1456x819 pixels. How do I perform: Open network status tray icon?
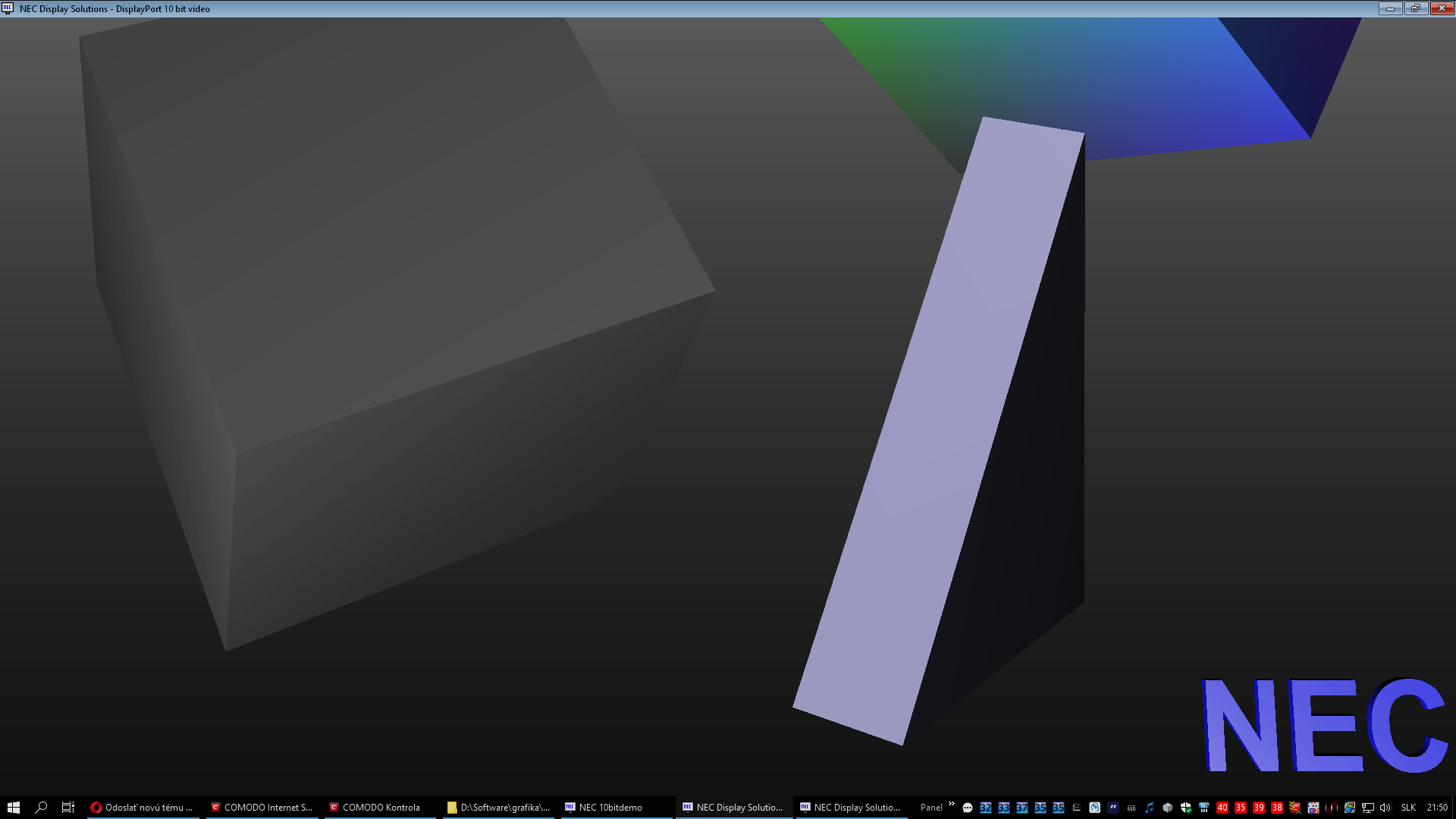pyautogui.click(x=1368, y=808)
